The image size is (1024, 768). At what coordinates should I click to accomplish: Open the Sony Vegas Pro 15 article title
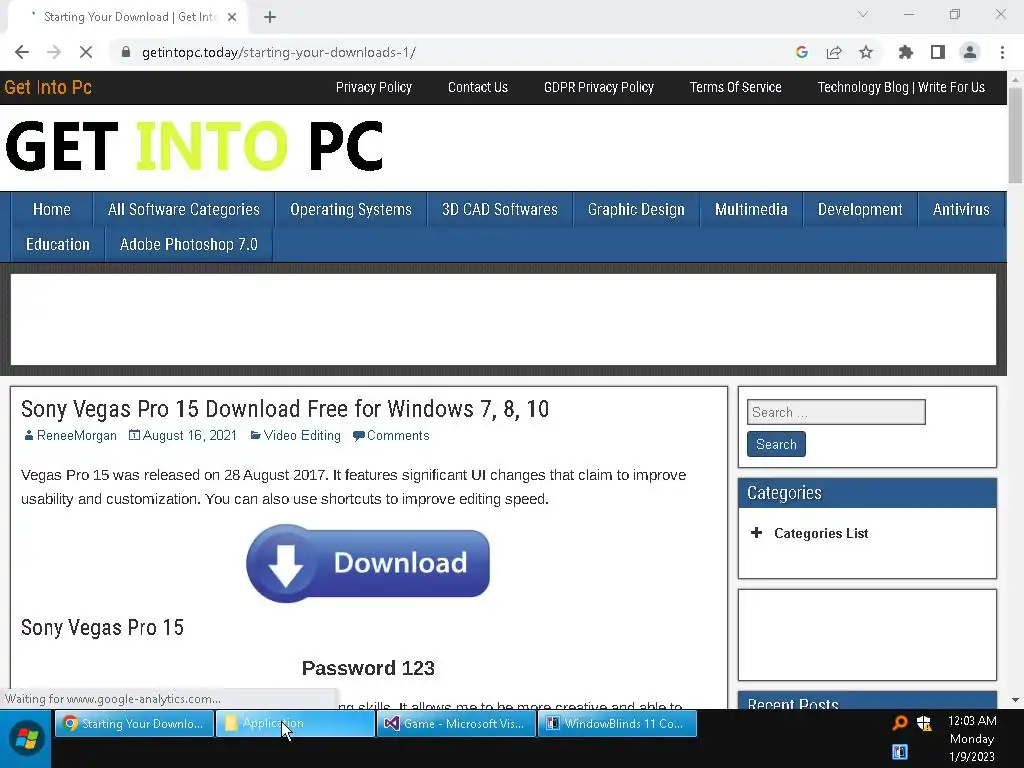(285, 409)
